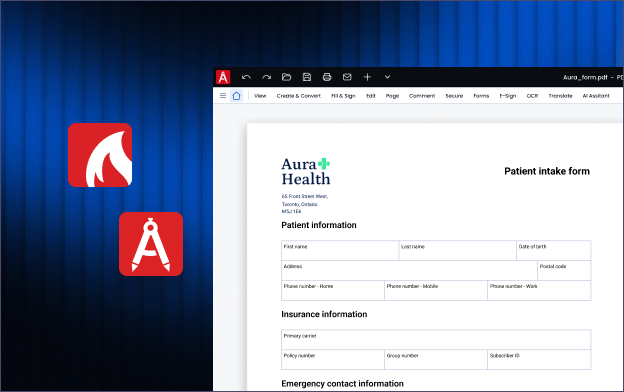This screenshot has width=624, height=392.
Task: Click the Policy number field
Action: pyautogui.click(x=333, y=359)
